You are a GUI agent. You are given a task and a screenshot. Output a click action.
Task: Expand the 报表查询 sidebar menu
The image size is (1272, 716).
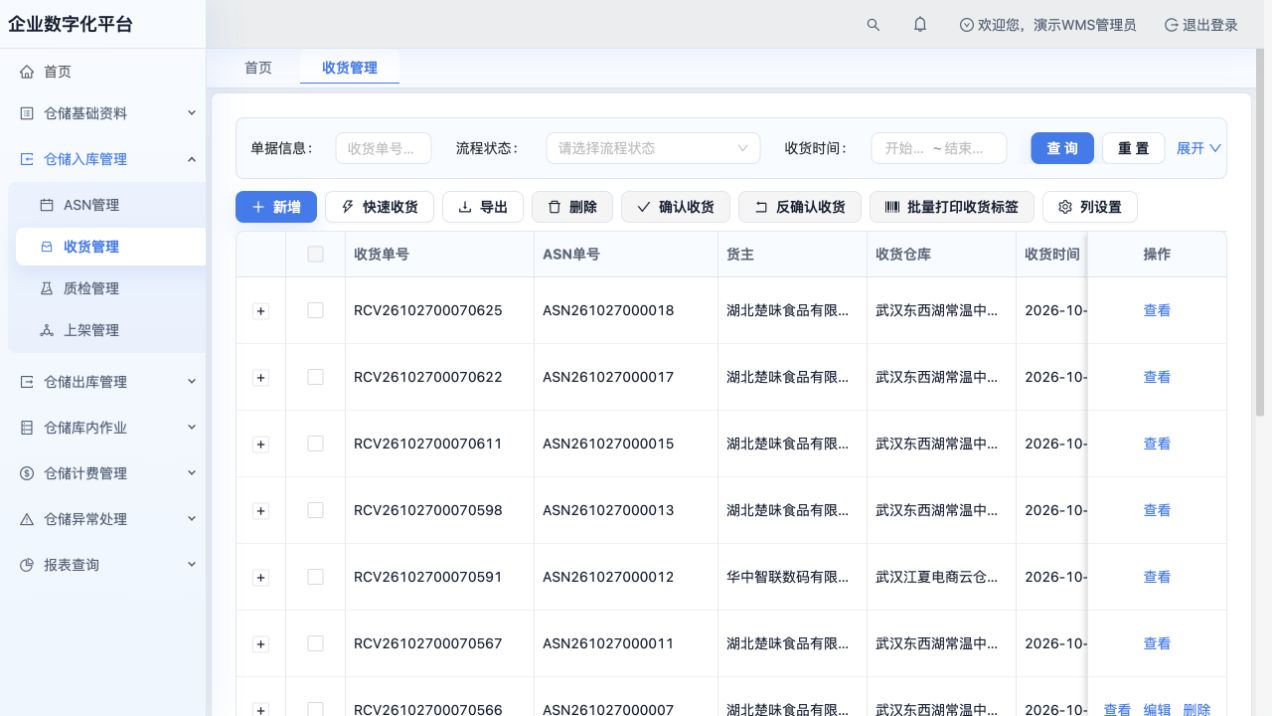click(103, 565)
